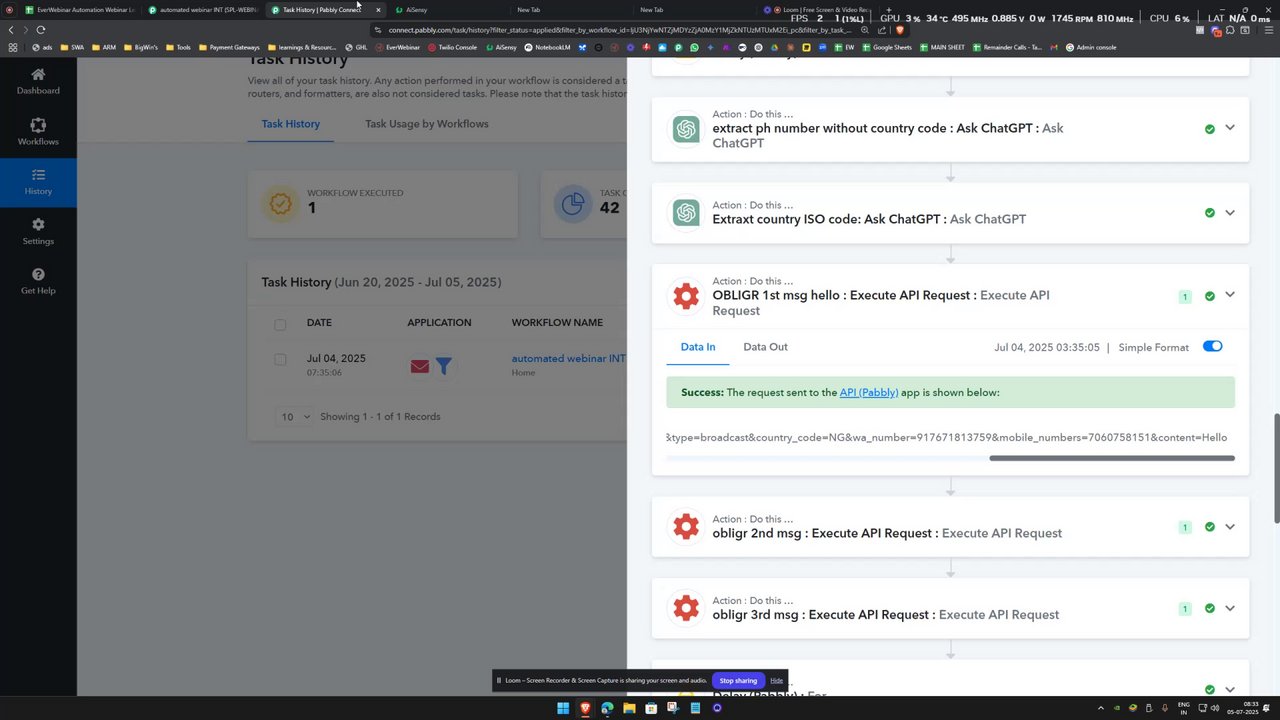Select Task Usage by Workflows tab

(427, 124)
